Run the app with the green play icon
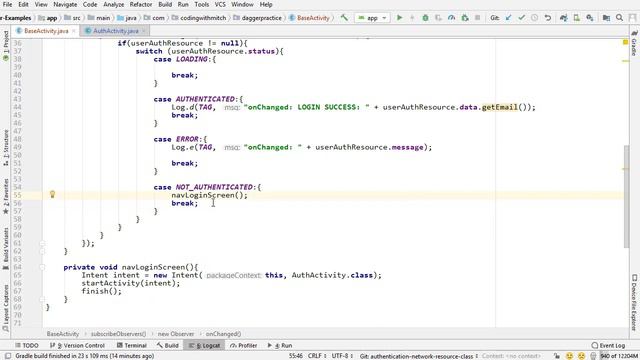This screenshot has height=360, width=640. (400, 18)
